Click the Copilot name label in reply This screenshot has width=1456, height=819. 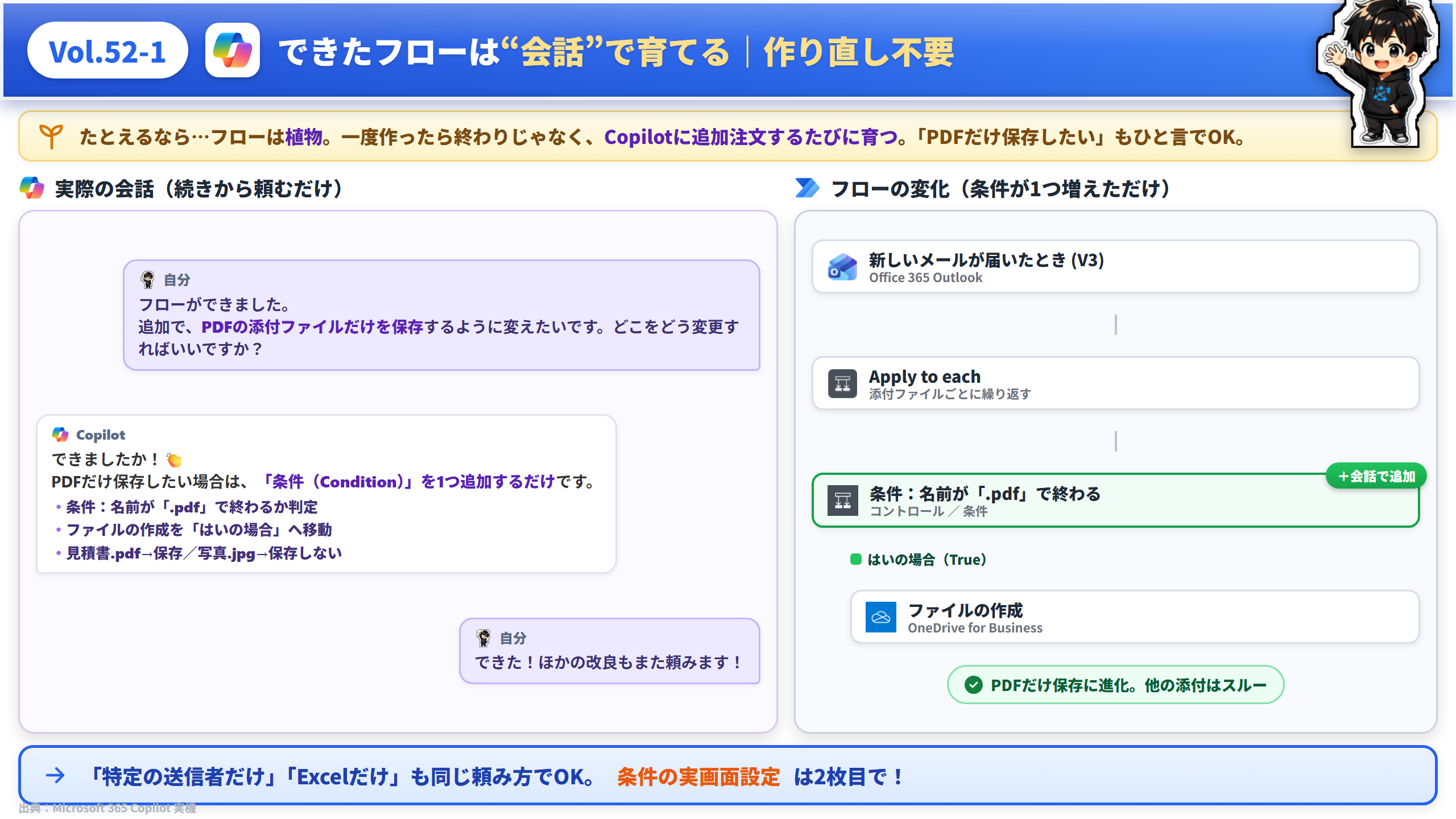pos(101,435)
